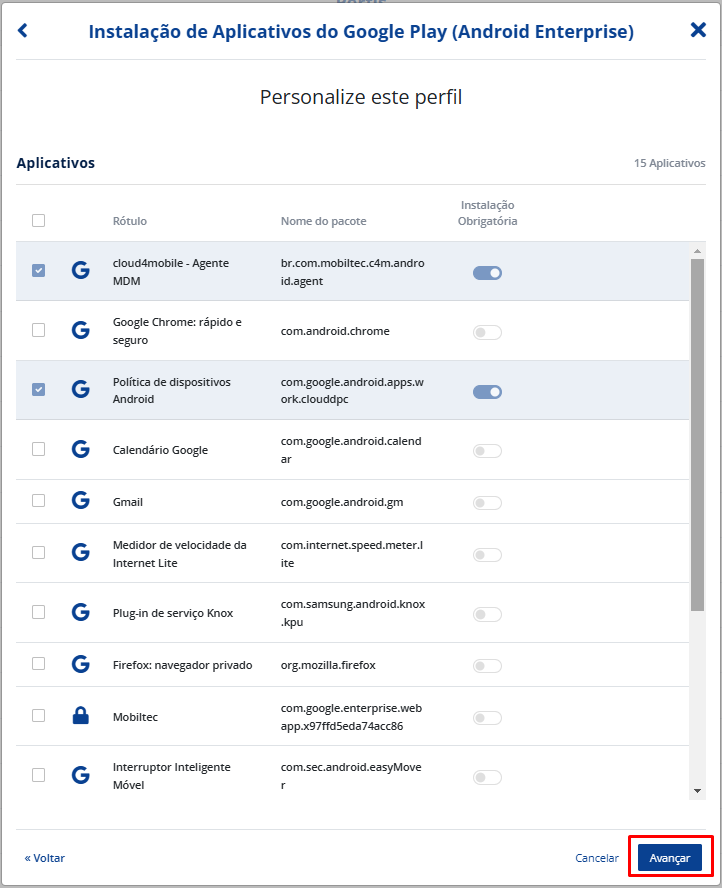Viewport: 722px width, 888px height.
Task: Click the Google icon for Plug-in de serviço Knox
Action: click(x=80, y=612)
